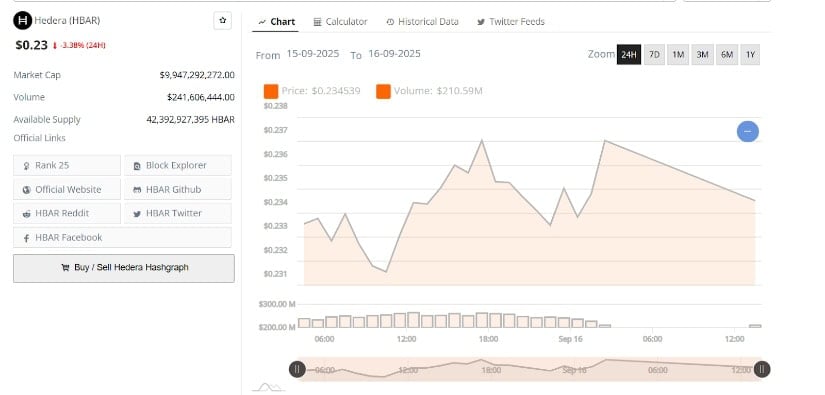Click the To date field 16-09-2025
The image size is (825, 395).
[395, 54]
